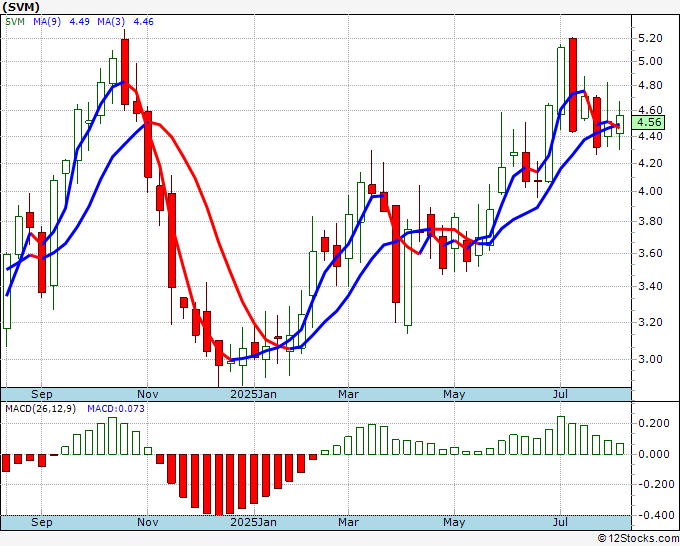Select the green SVM legend label
This screenshot has width=680, height=546.
click(x=15, y=22)
